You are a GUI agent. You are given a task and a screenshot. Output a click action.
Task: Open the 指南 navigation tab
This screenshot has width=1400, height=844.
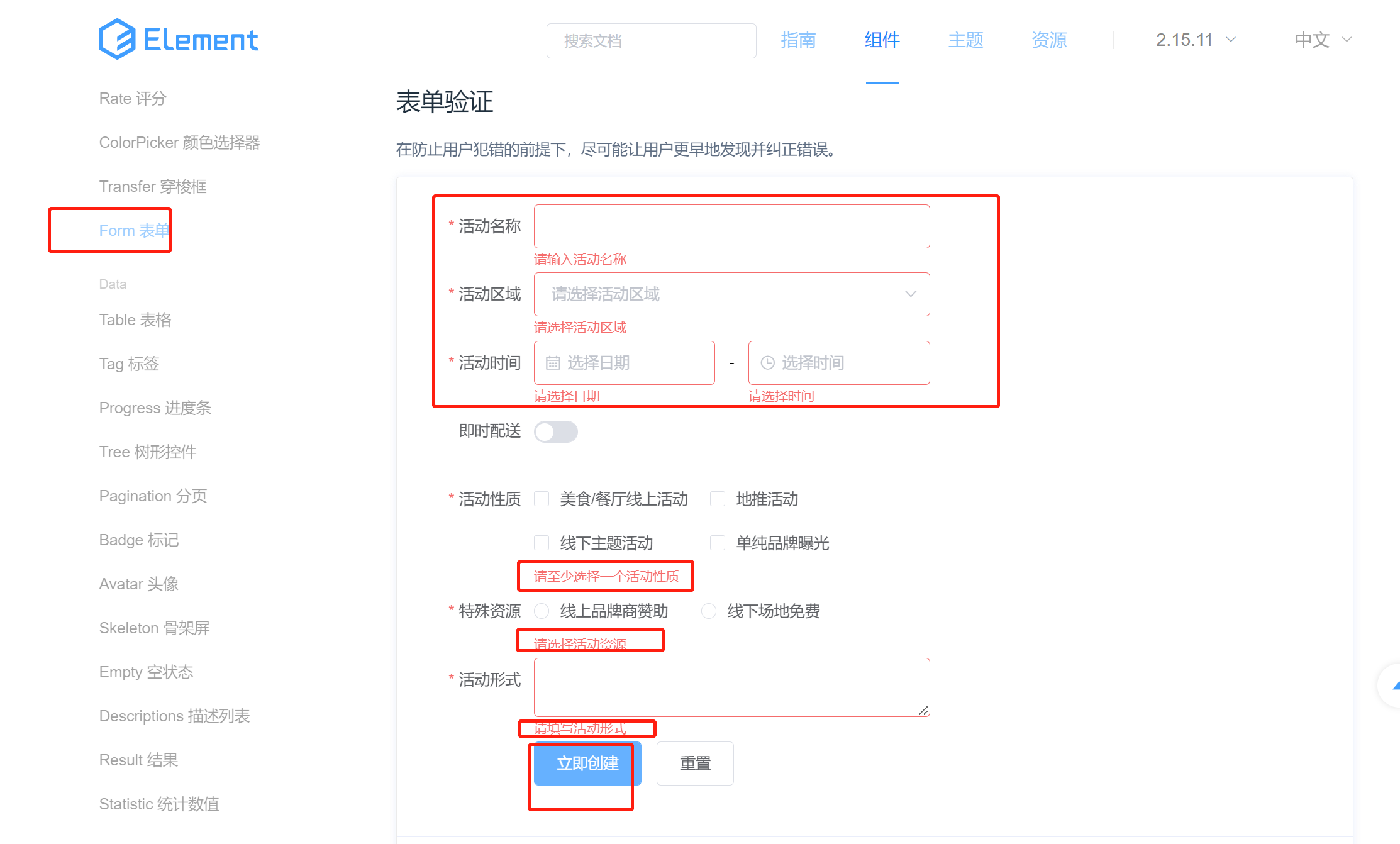798,40
